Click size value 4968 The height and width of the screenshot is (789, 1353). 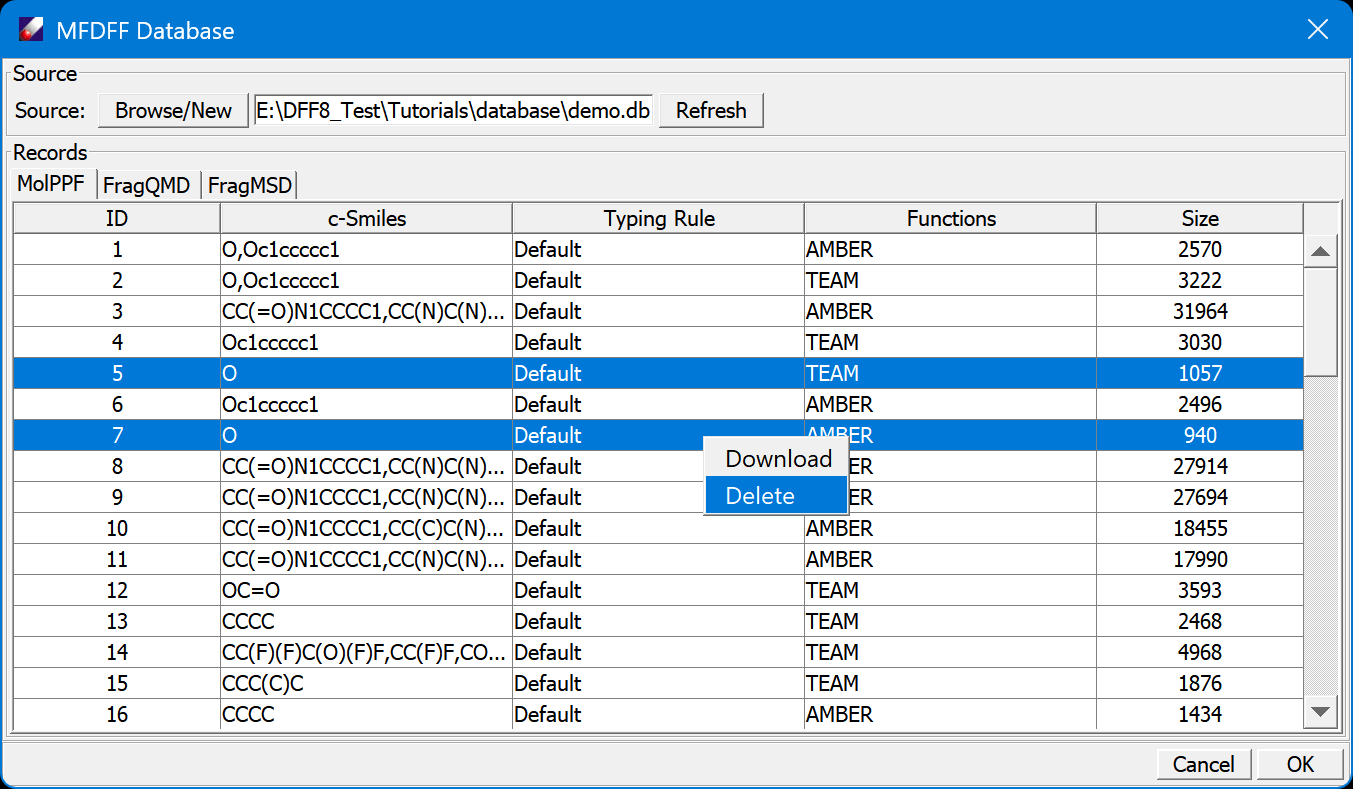[x=1200, y=652]
